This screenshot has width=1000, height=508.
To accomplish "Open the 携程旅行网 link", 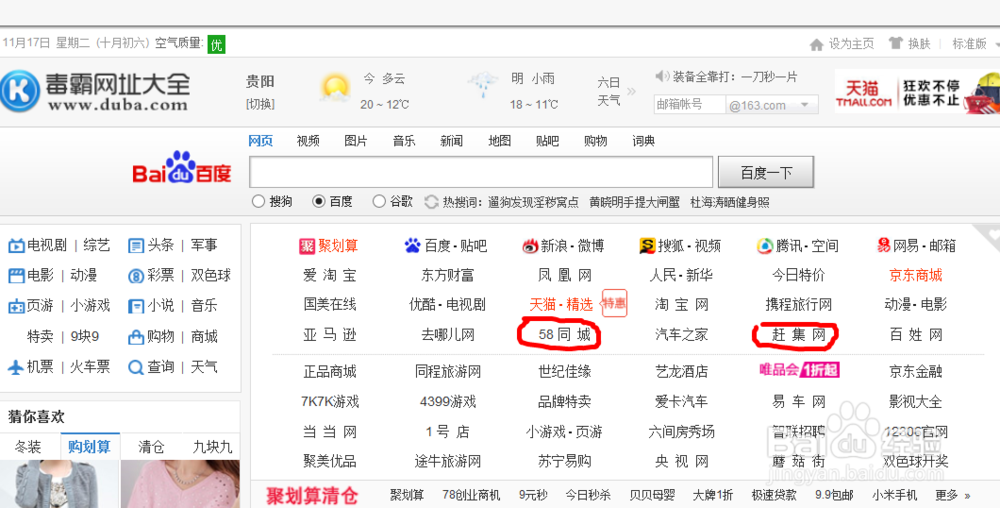I will [798, 305].
